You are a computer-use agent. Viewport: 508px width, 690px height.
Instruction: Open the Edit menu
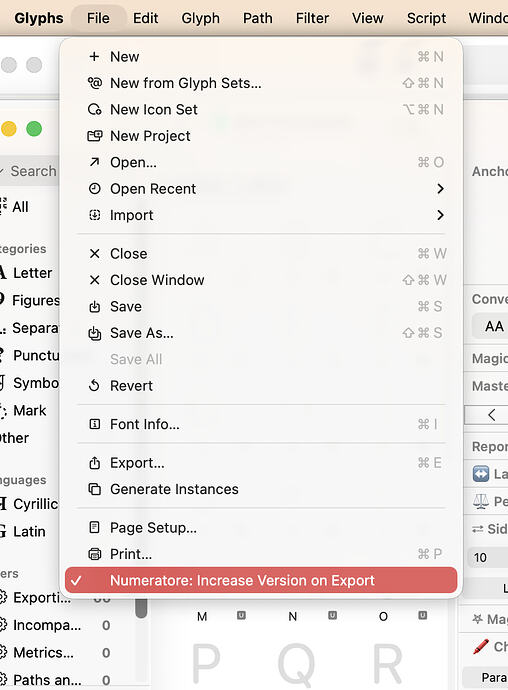pos(145,18)
